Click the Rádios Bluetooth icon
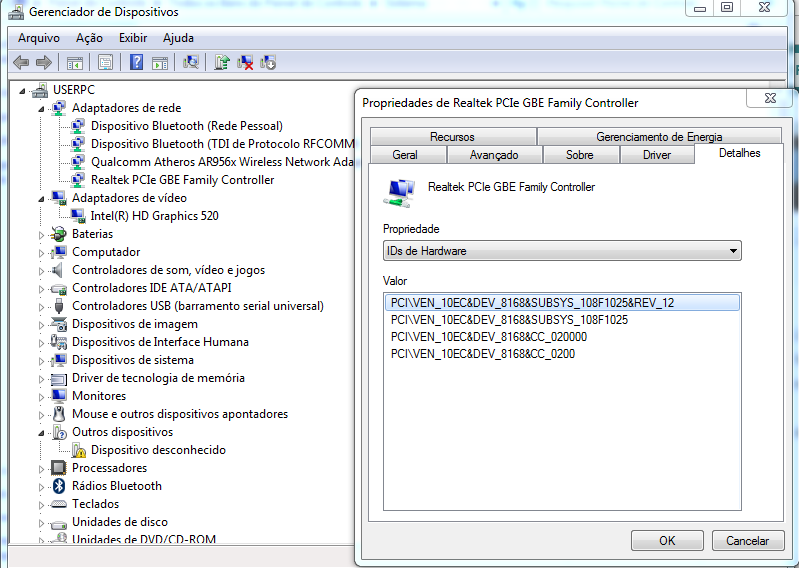The width and height of the screenshot is (799, 568). tap(59, 486)
